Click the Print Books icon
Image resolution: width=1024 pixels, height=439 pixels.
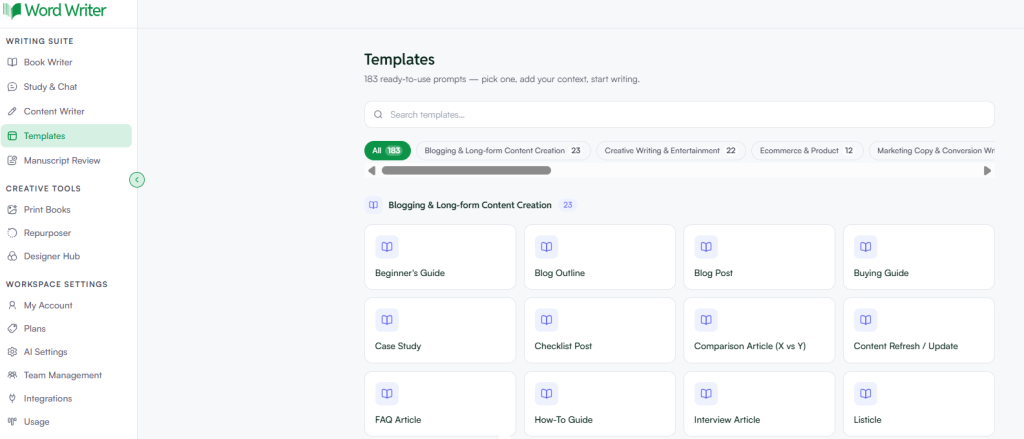pos(12,210)
